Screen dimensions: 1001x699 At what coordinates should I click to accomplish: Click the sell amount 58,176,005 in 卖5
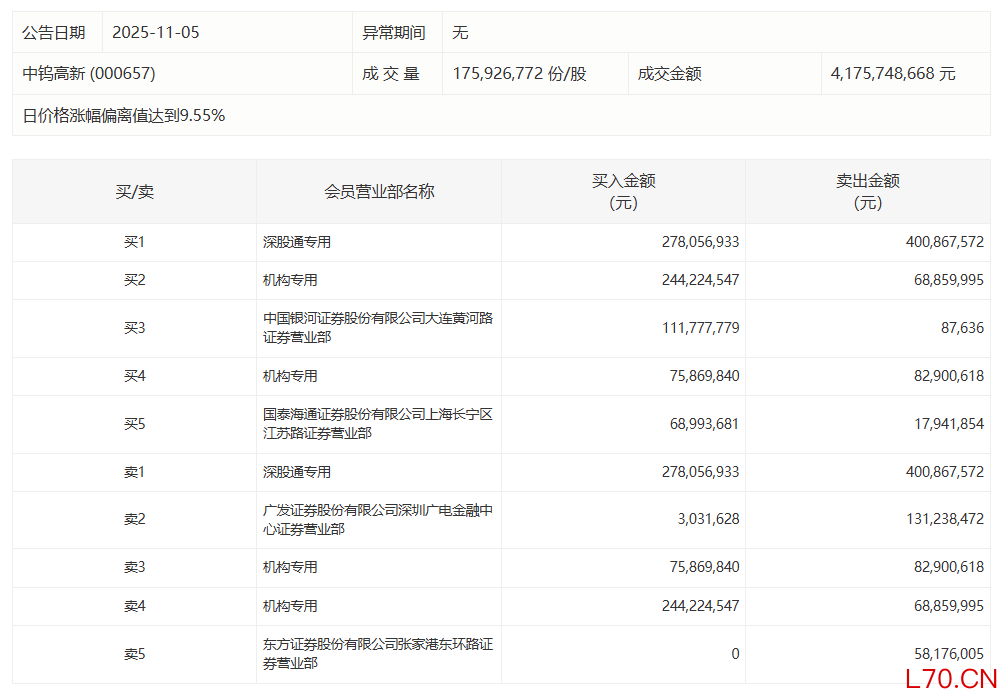(946, 654)
